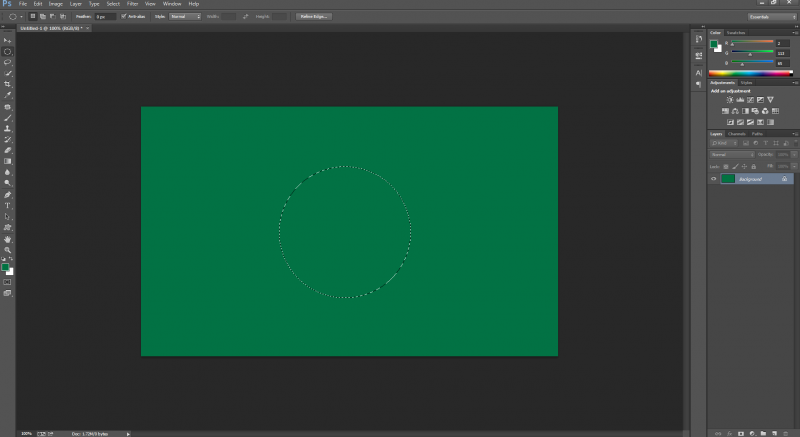The image size is (800, 437).
Task: Toggle the Anti-alias checkbox
Action: [124, 16]
